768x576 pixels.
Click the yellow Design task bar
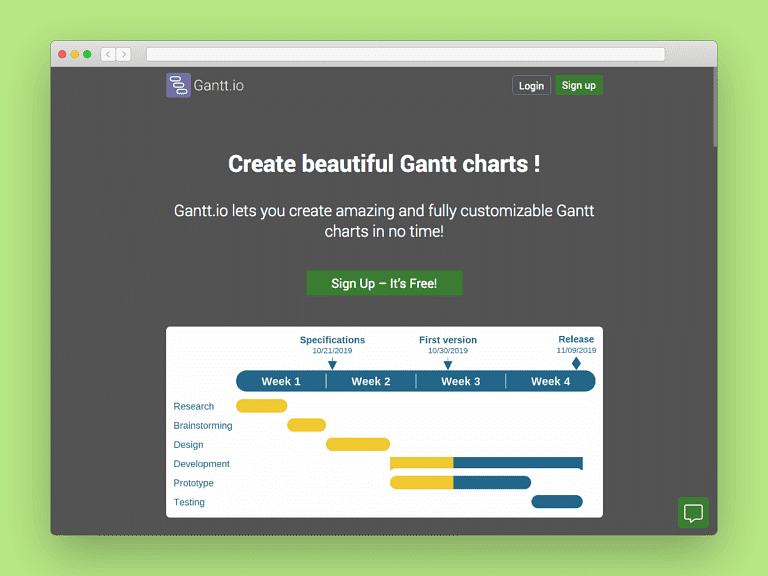tap(357, 444)
